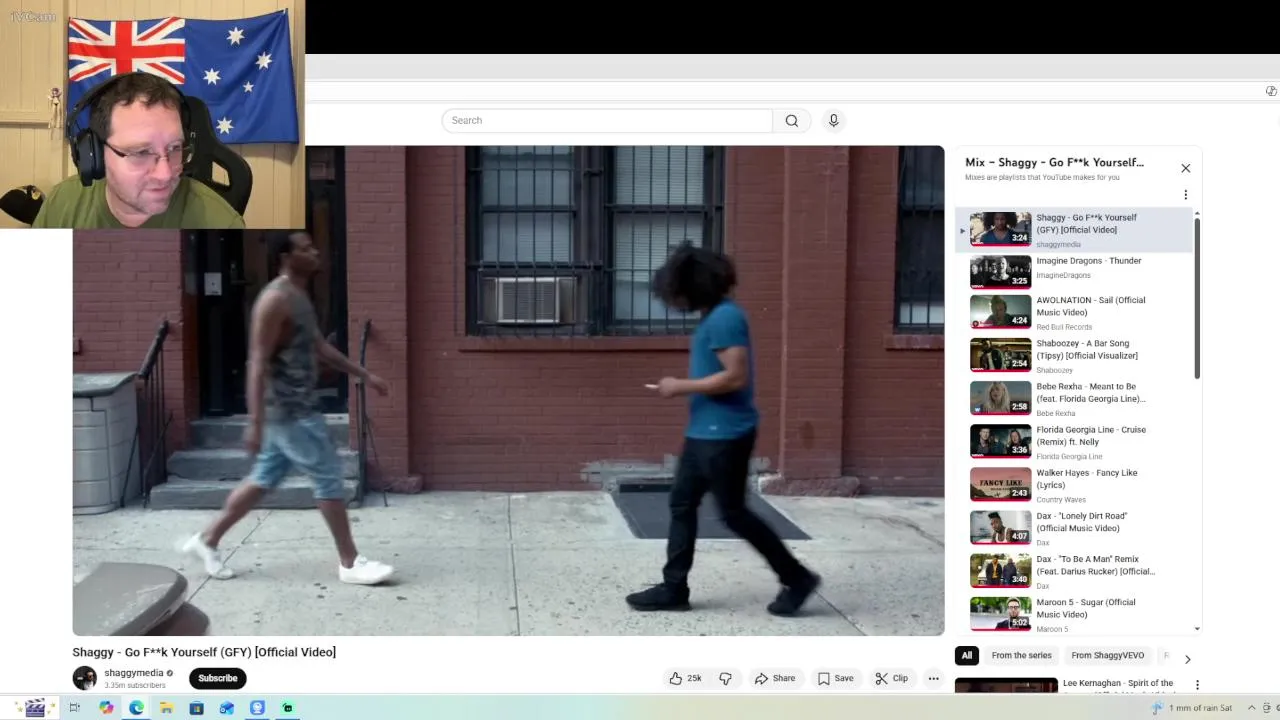Select Shaboozey - A Bar Song title
Viewport: 1280px width, 720px height.
[x=1087, y=349]
